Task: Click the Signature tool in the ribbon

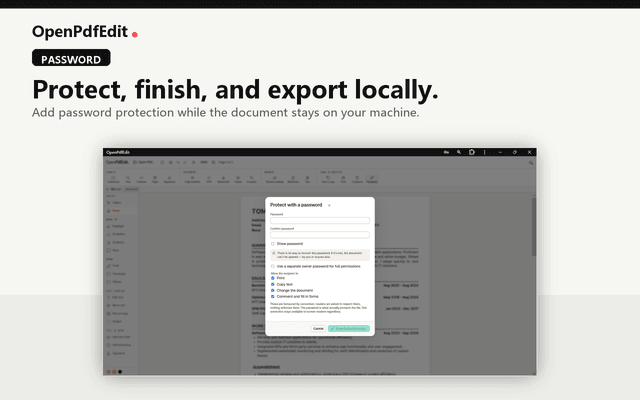Action: click(169, 180)
